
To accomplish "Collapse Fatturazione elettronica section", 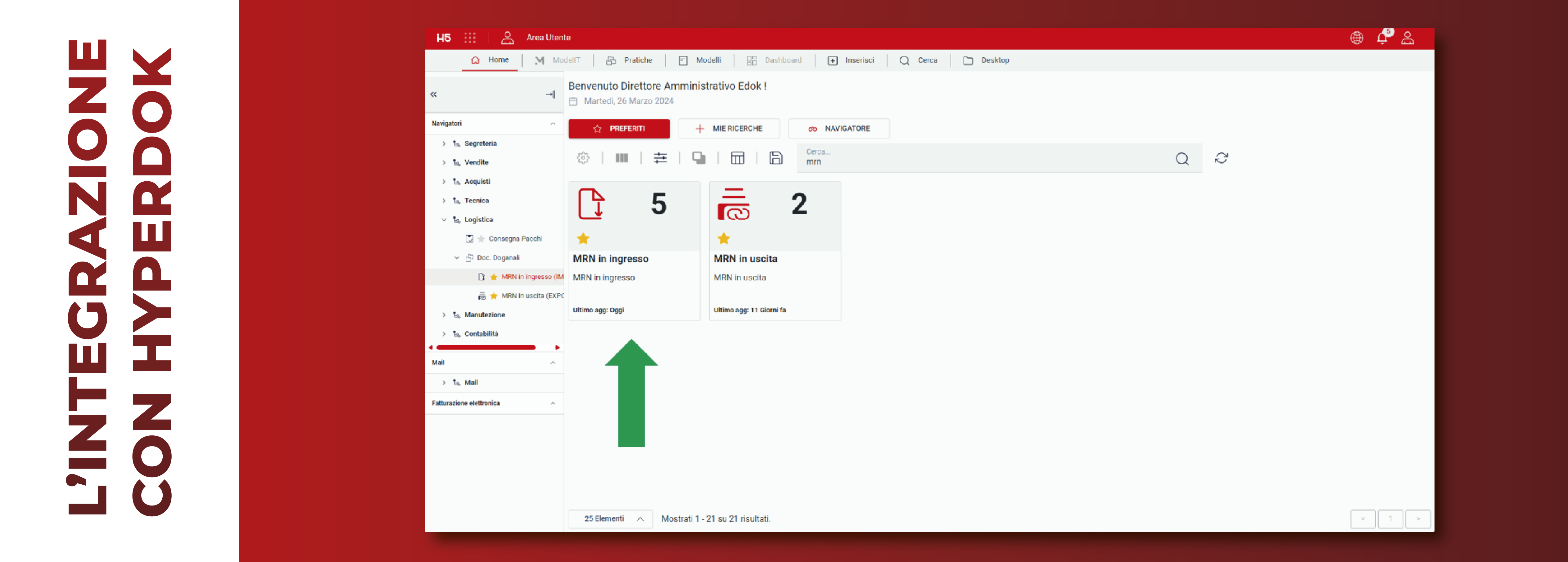I will (553, 403).
